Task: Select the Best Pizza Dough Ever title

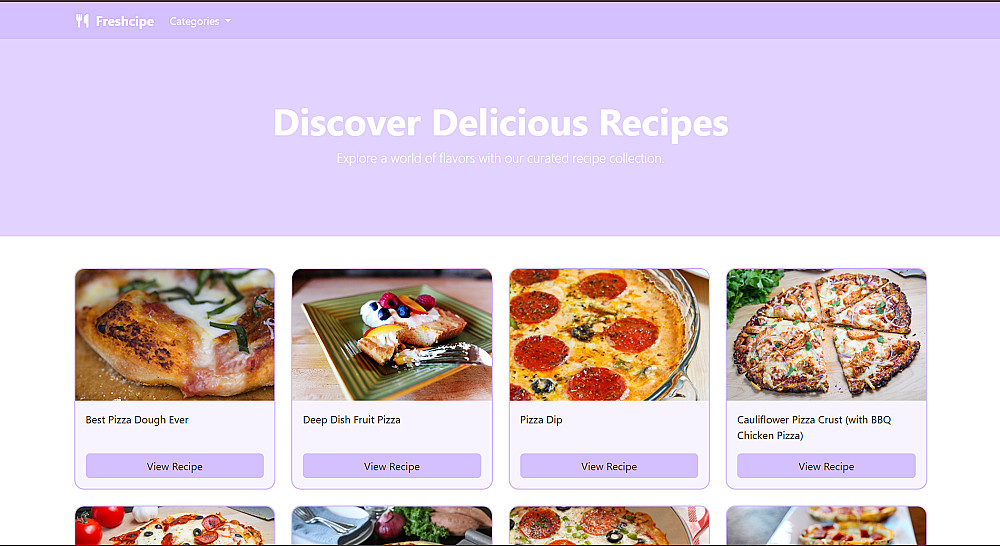Action: pos(137,420)
